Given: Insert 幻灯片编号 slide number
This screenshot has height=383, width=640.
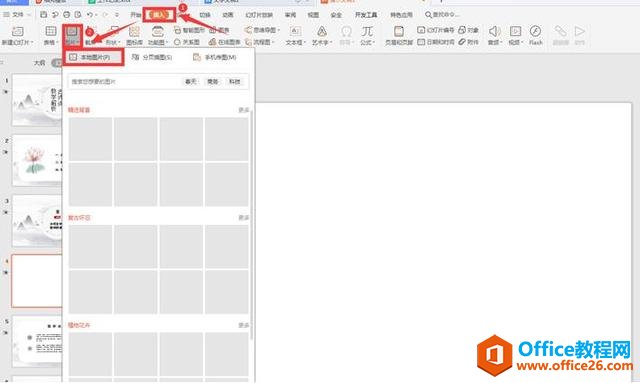Looking at the screenshot, I should 435,30.
